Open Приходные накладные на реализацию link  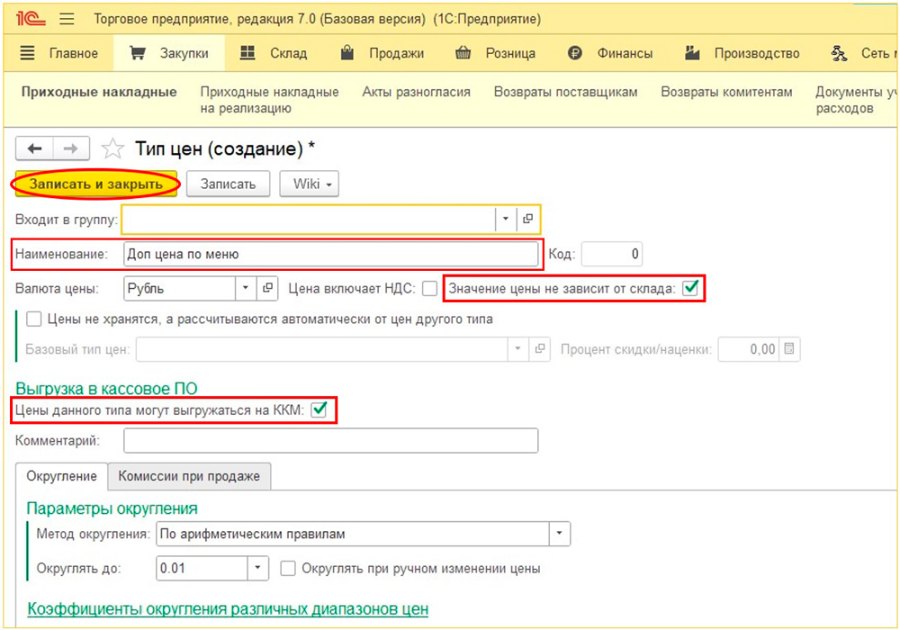click(269, 100)
